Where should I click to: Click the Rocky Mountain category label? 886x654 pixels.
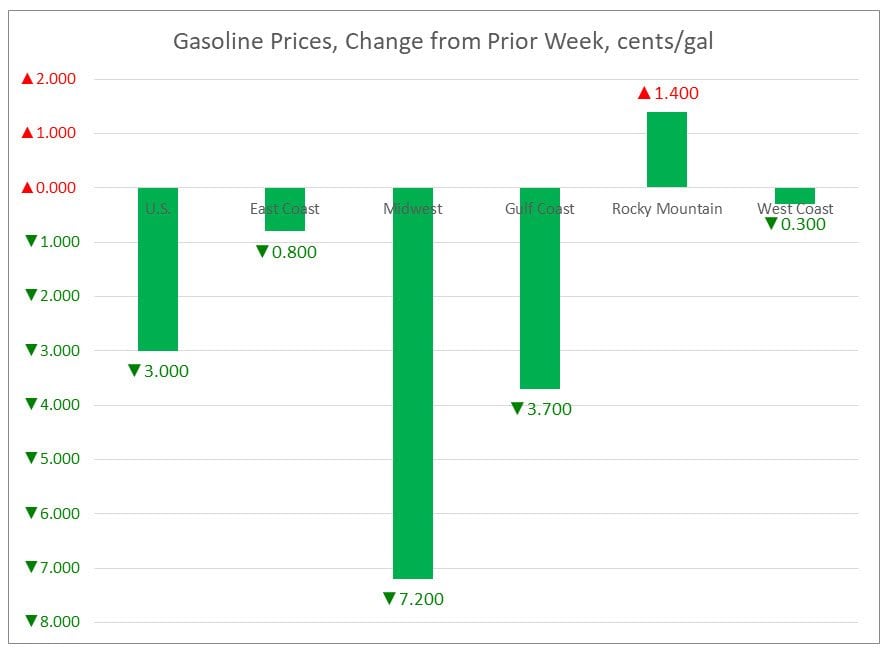pos(666,209)
